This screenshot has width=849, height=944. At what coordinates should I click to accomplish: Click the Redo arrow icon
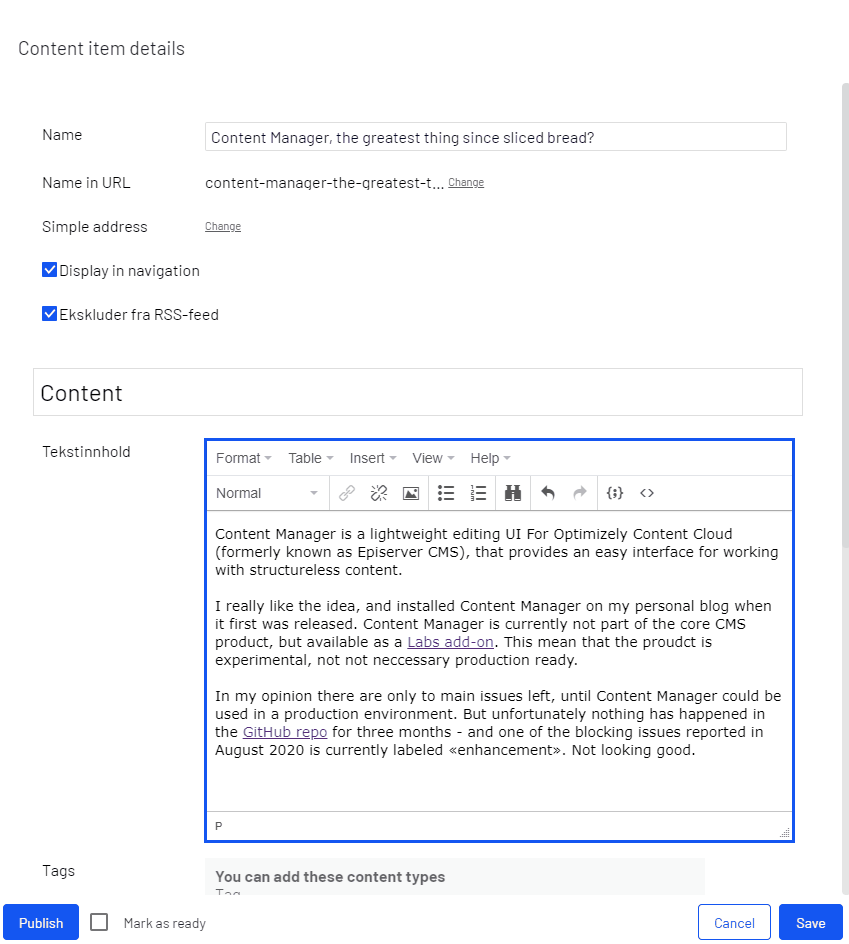point(579,493)
